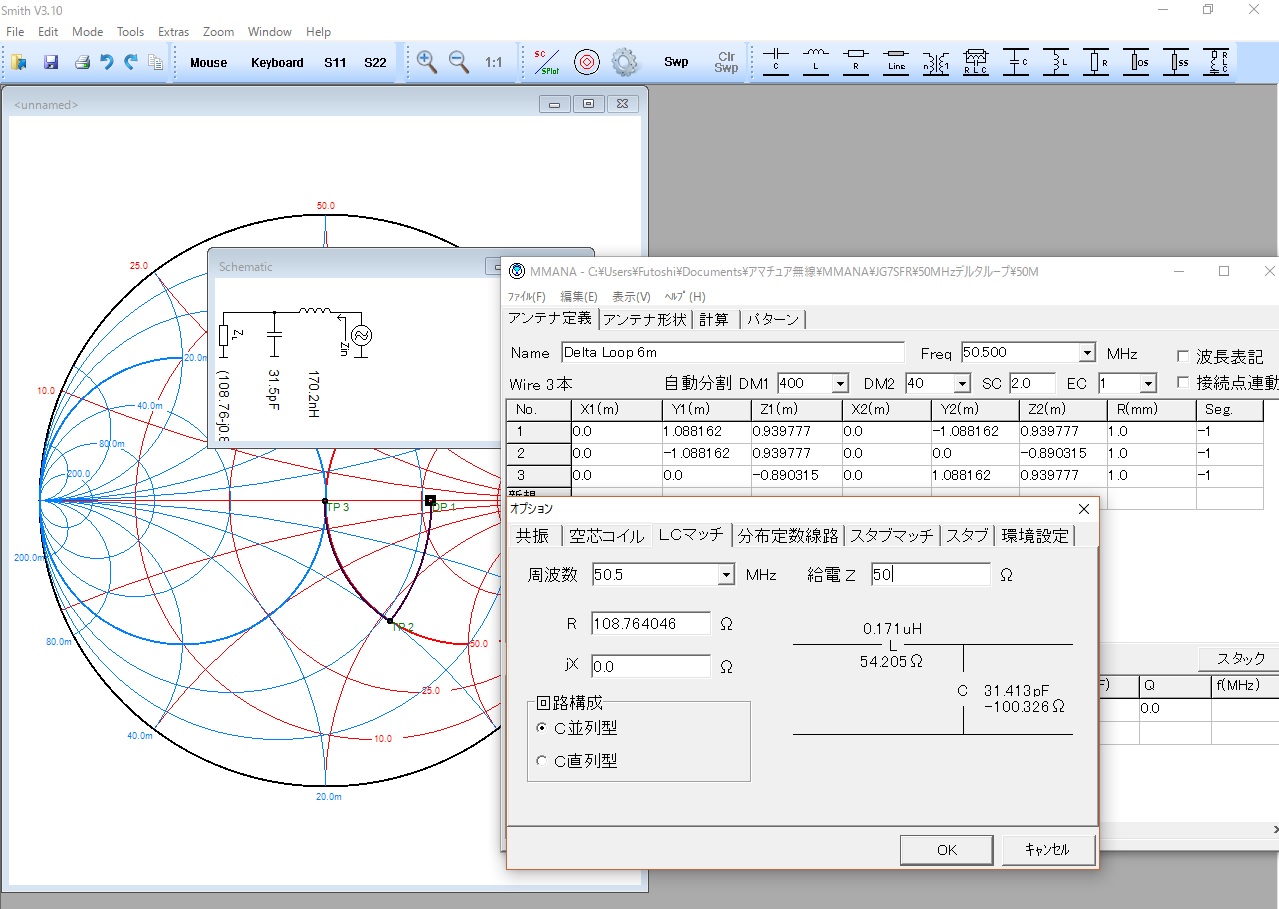
Task: Insert a series capacitor element
Action: [x=776, y=62]
